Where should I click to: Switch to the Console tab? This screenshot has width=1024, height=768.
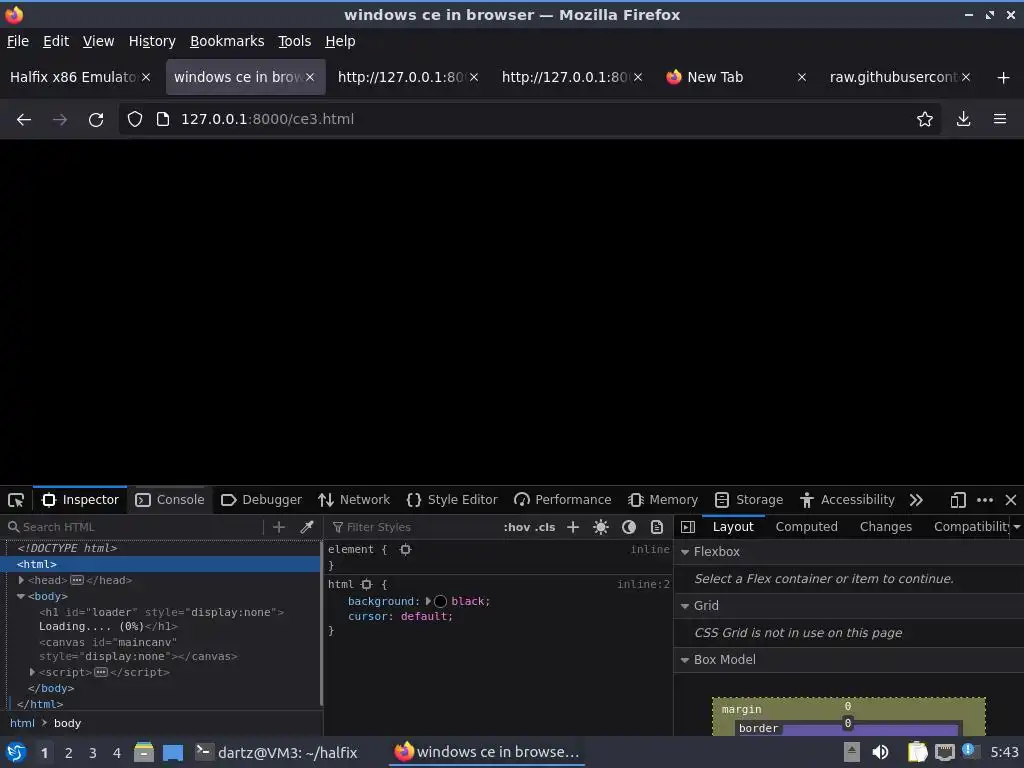170,500
